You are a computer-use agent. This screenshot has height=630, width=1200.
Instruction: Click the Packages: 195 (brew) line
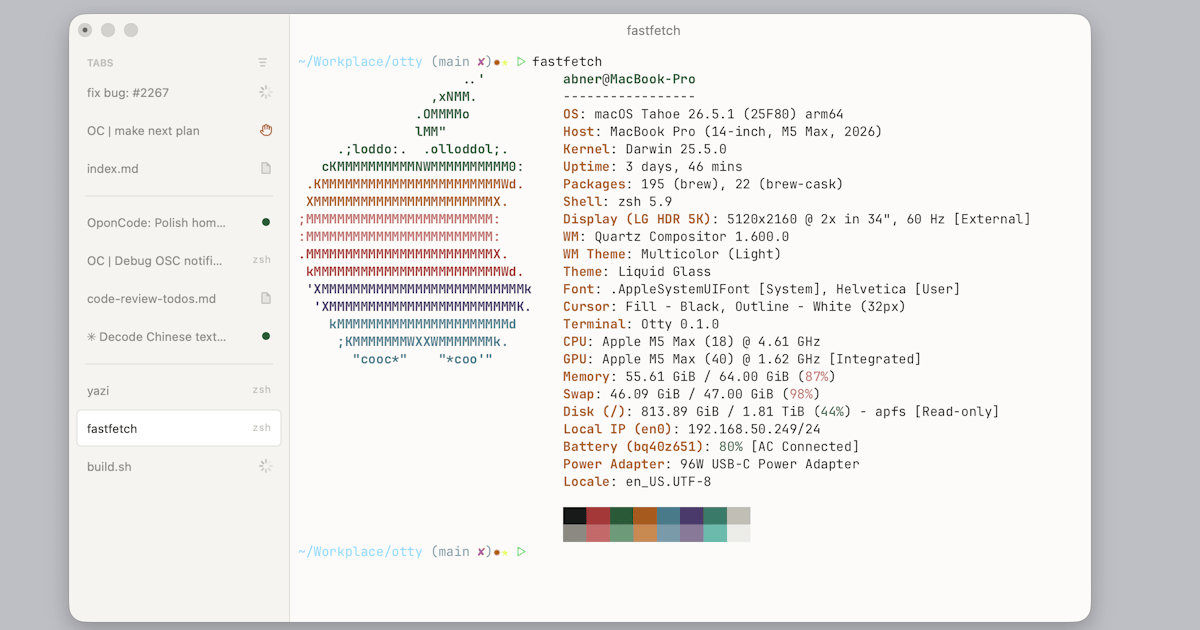point(703,184)
